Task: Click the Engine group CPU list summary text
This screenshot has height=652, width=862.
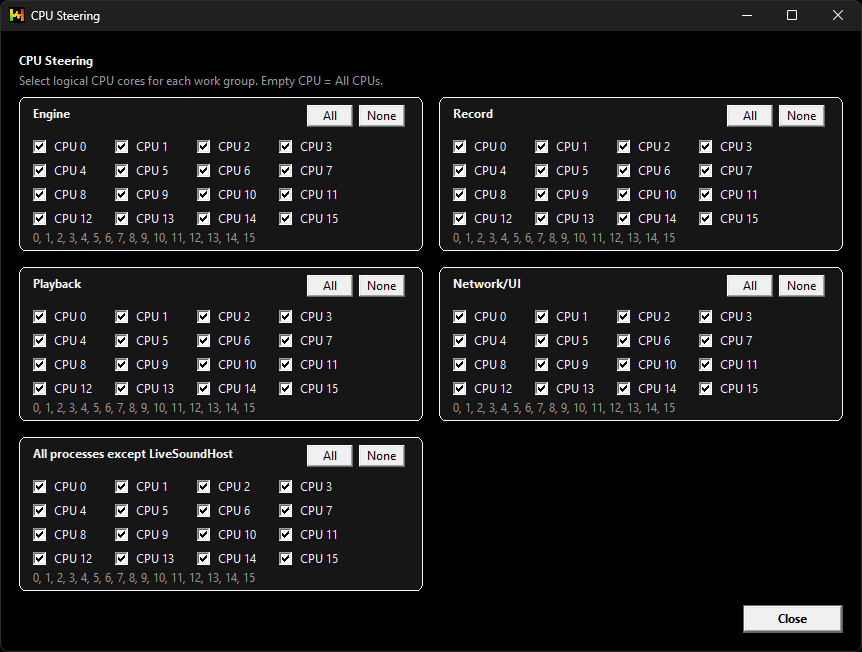Action: (x=144, y=238)
